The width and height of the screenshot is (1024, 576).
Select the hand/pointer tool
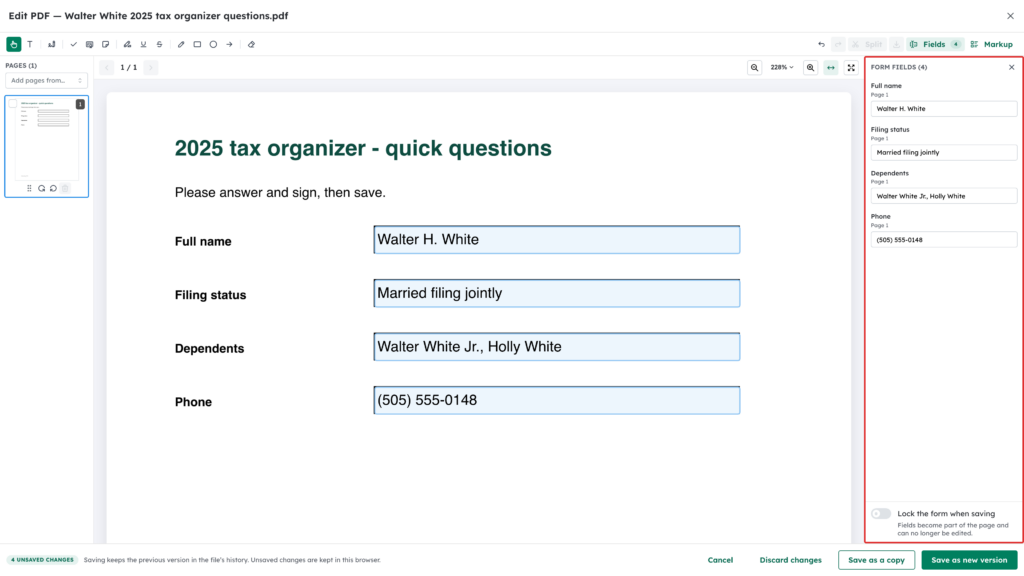click(x=14, y=44)
